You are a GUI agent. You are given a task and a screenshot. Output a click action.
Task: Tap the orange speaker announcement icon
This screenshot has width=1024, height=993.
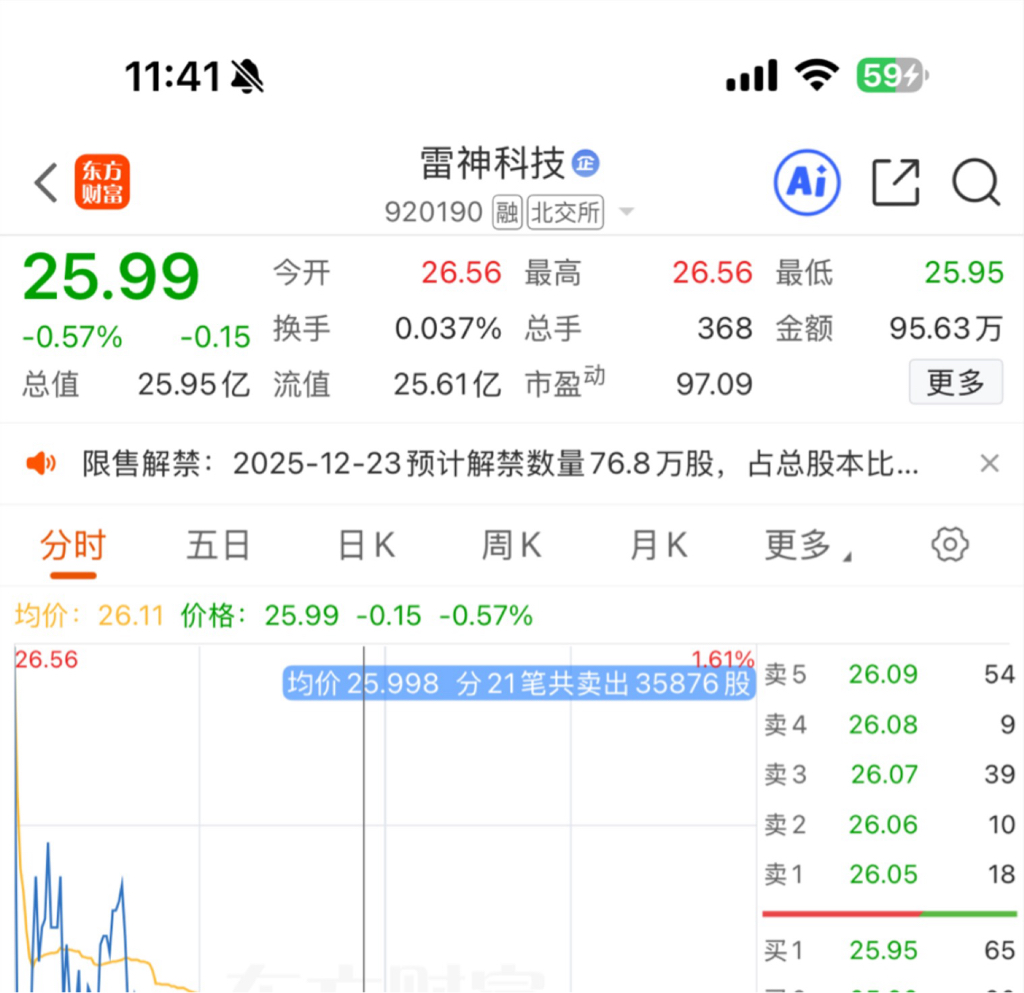[x=41, y=464]
